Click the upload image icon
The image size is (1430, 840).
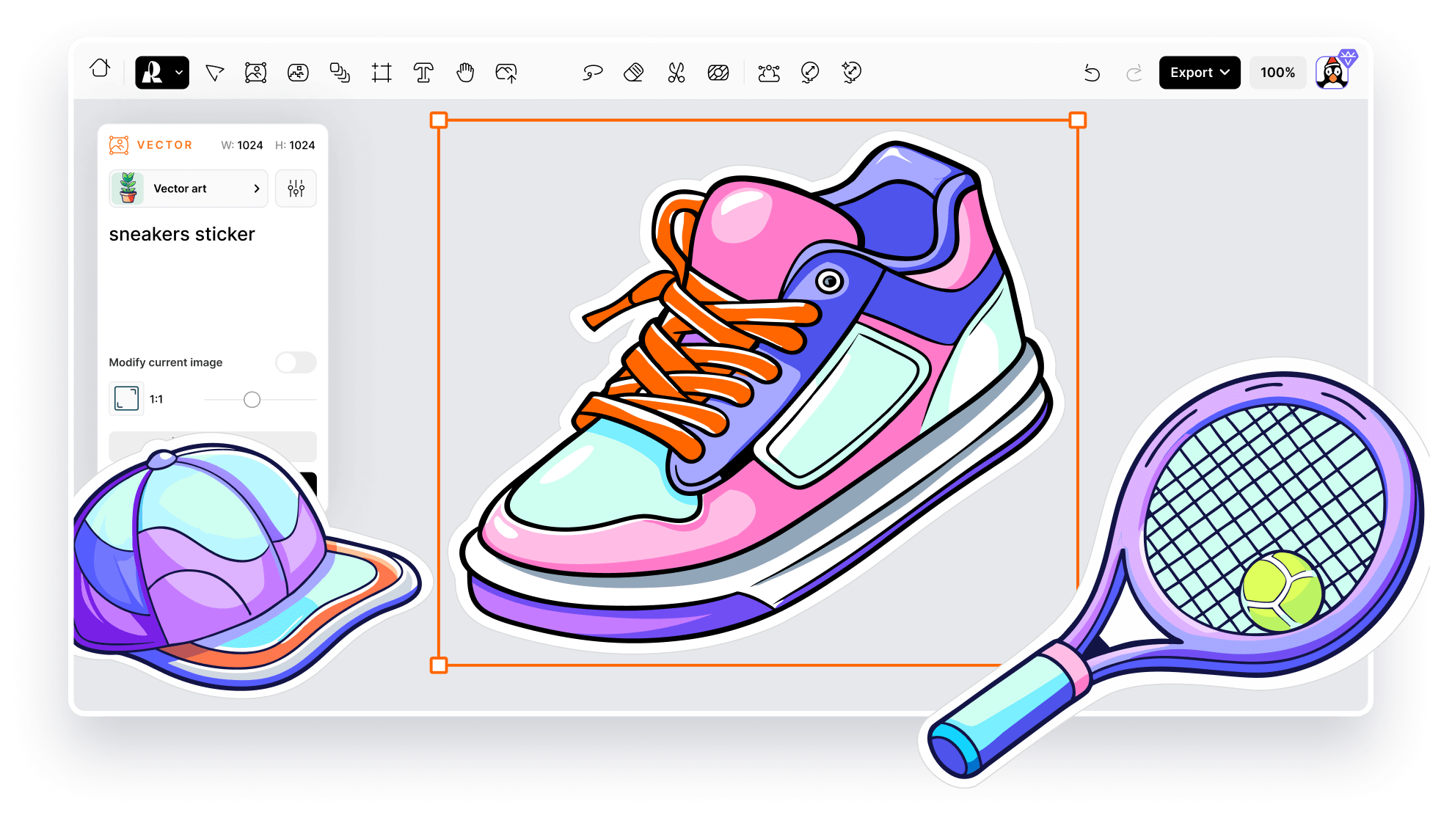pyautogui.click(x=506, y=73)
